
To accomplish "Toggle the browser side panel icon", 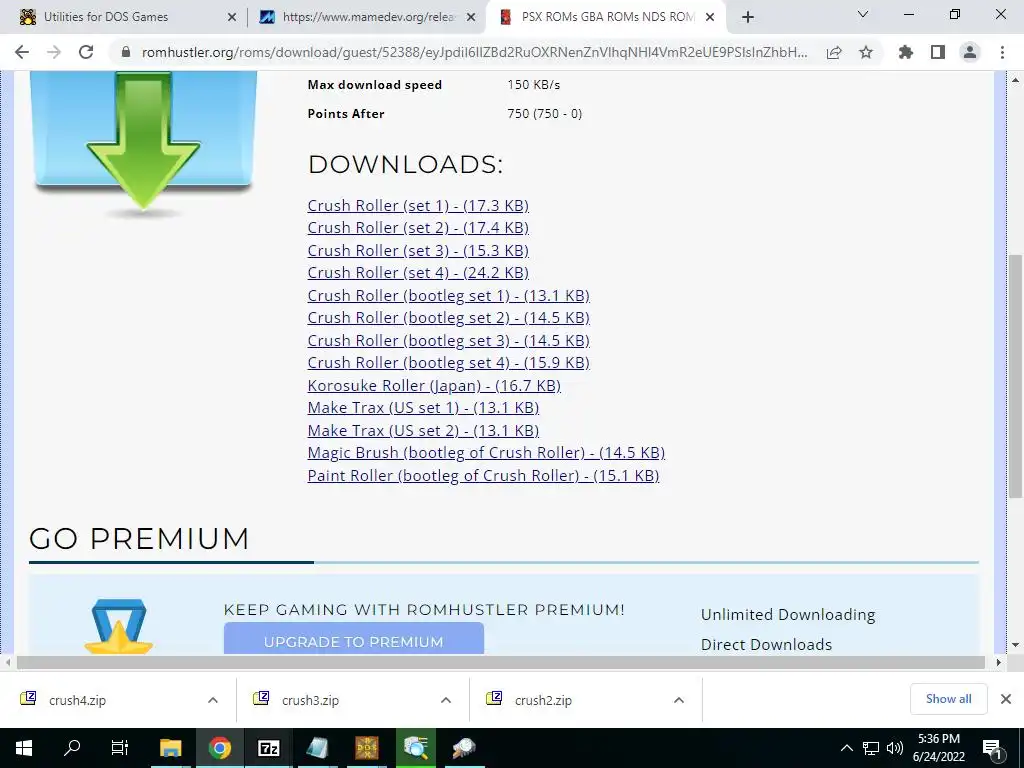I will click(938, 52).
